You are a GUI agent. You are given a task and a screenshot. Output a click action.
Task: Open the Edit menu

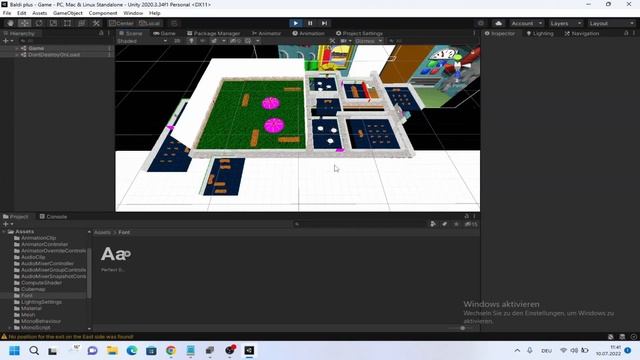coord(22,13)
